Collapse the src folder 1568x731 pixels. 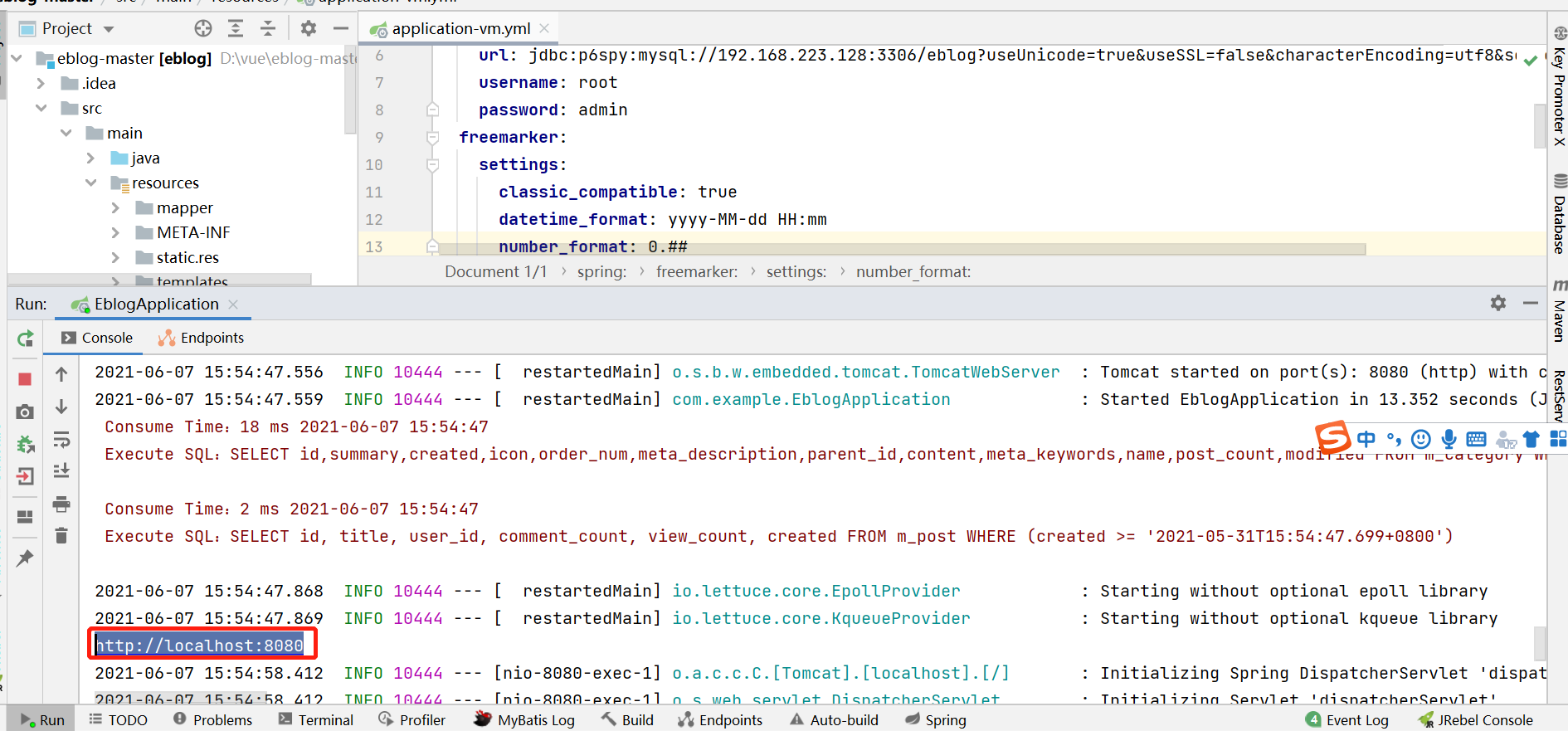[41, 108]
